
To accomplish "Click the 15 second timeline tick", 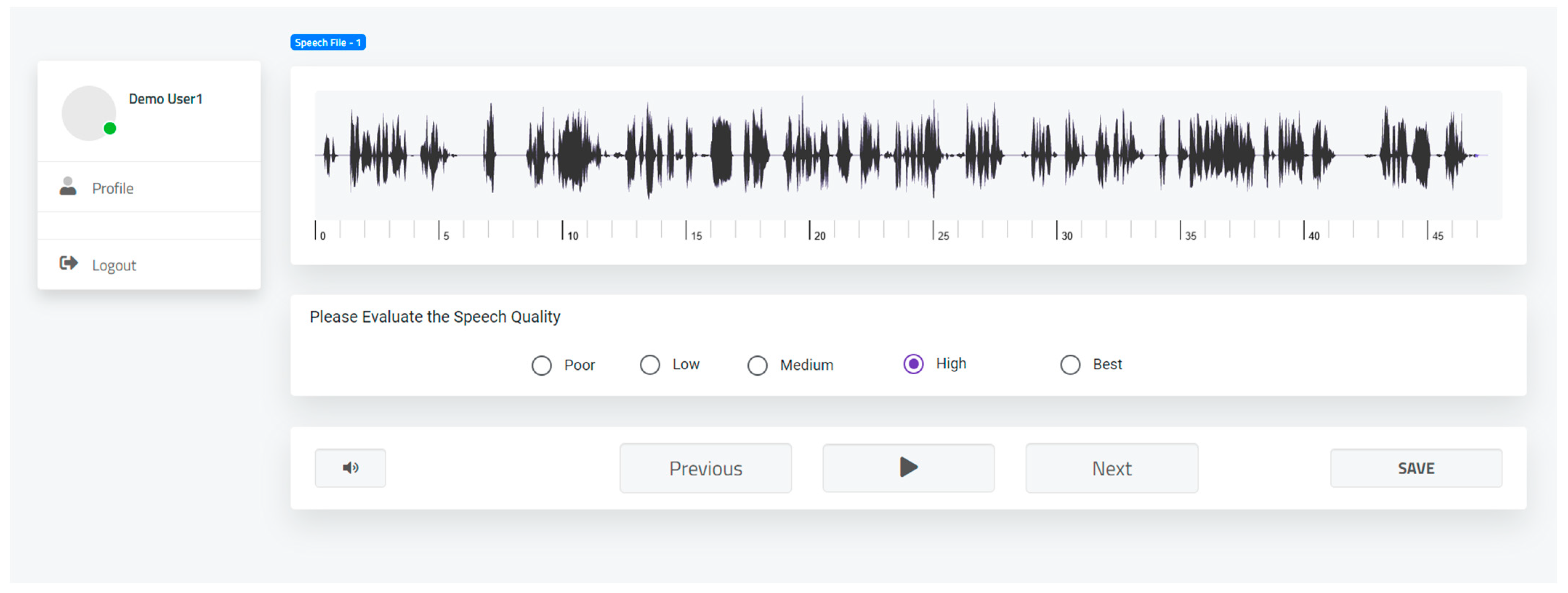I will [x=686, y=231].
